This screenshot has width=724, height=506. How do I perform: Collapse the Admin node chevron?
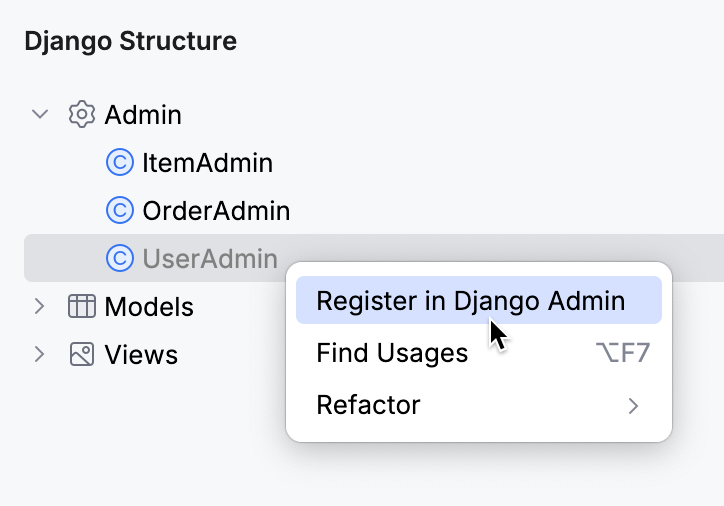click(40, 114)
